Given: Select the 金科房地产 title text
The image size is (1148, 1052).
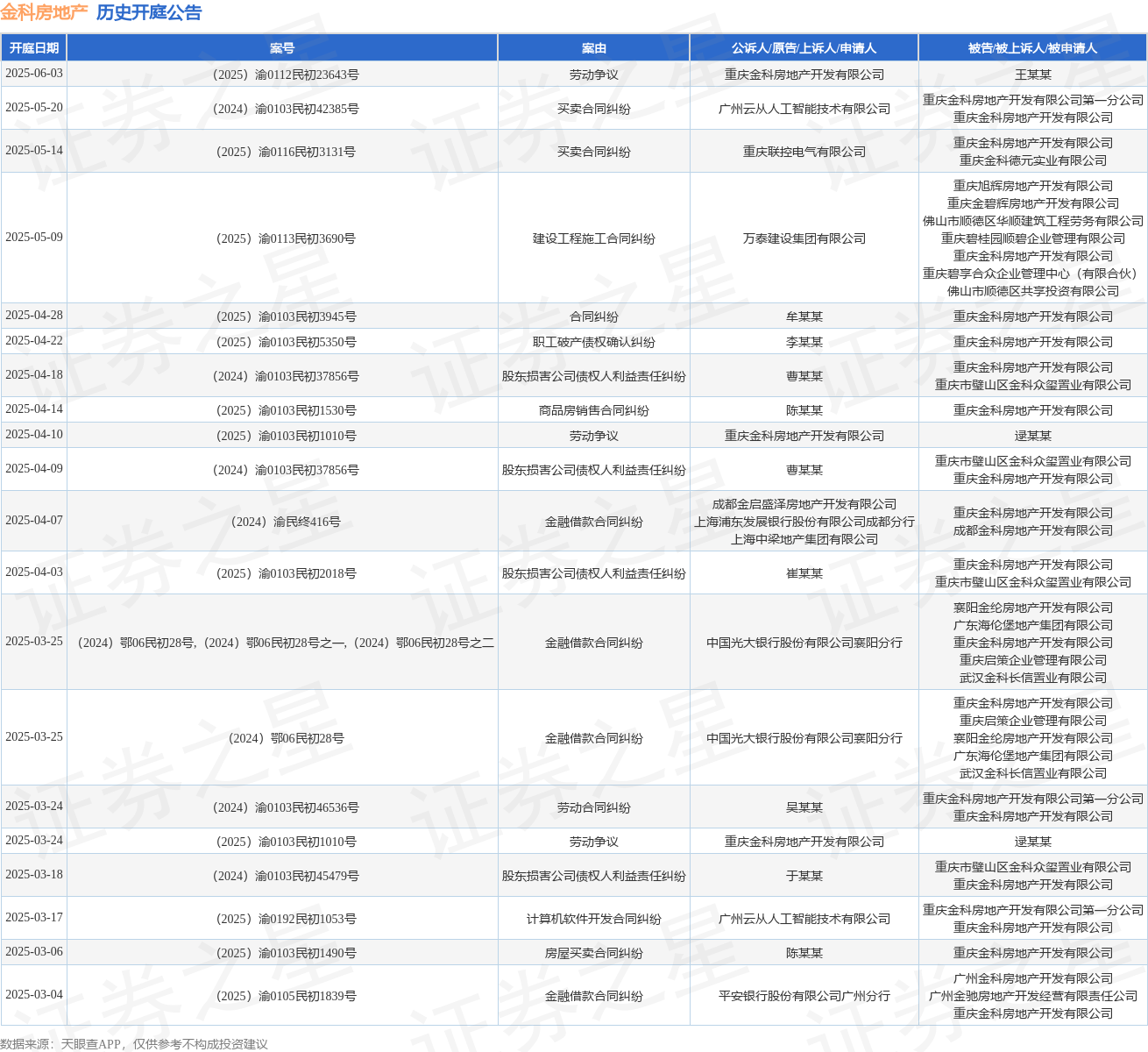Looking at the screenshot, I should 44,12.
